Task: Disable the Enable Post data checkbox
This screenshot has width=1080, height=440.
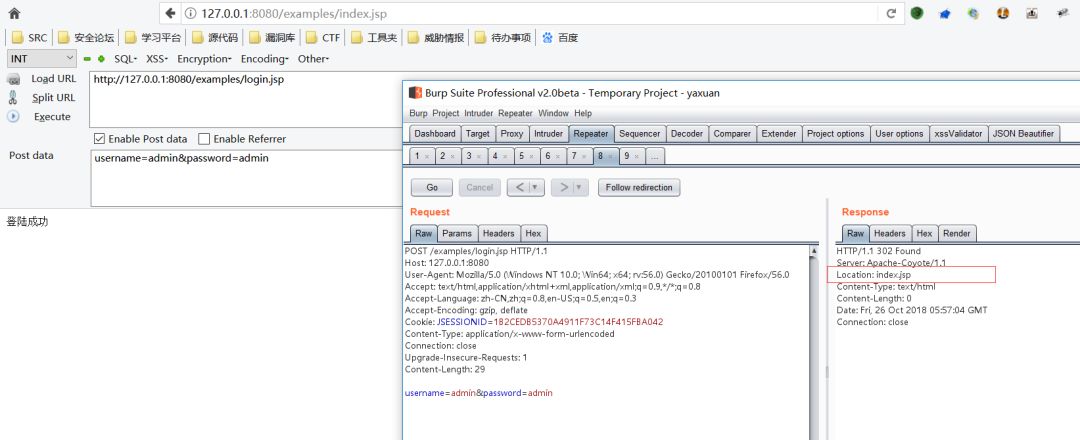Action: click(99, 139)
